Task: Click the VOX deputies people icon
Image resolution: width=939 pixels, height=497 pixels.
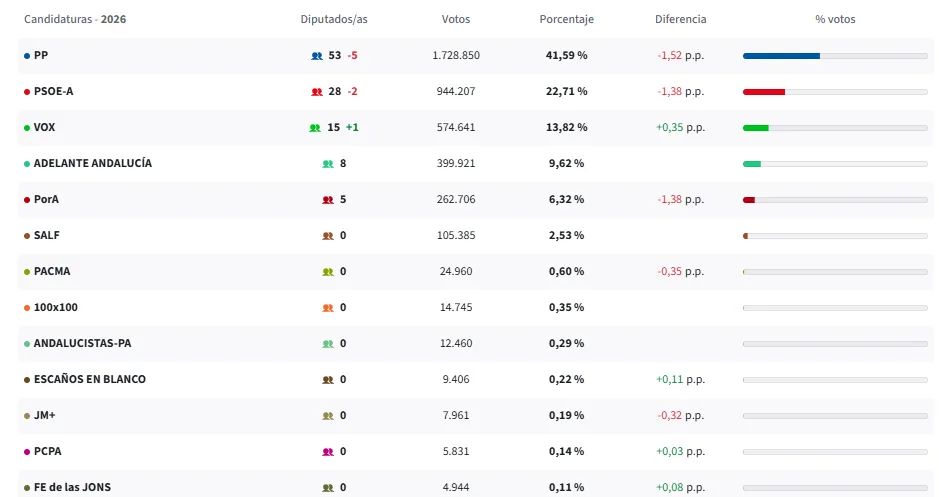Action: (315, 128)
